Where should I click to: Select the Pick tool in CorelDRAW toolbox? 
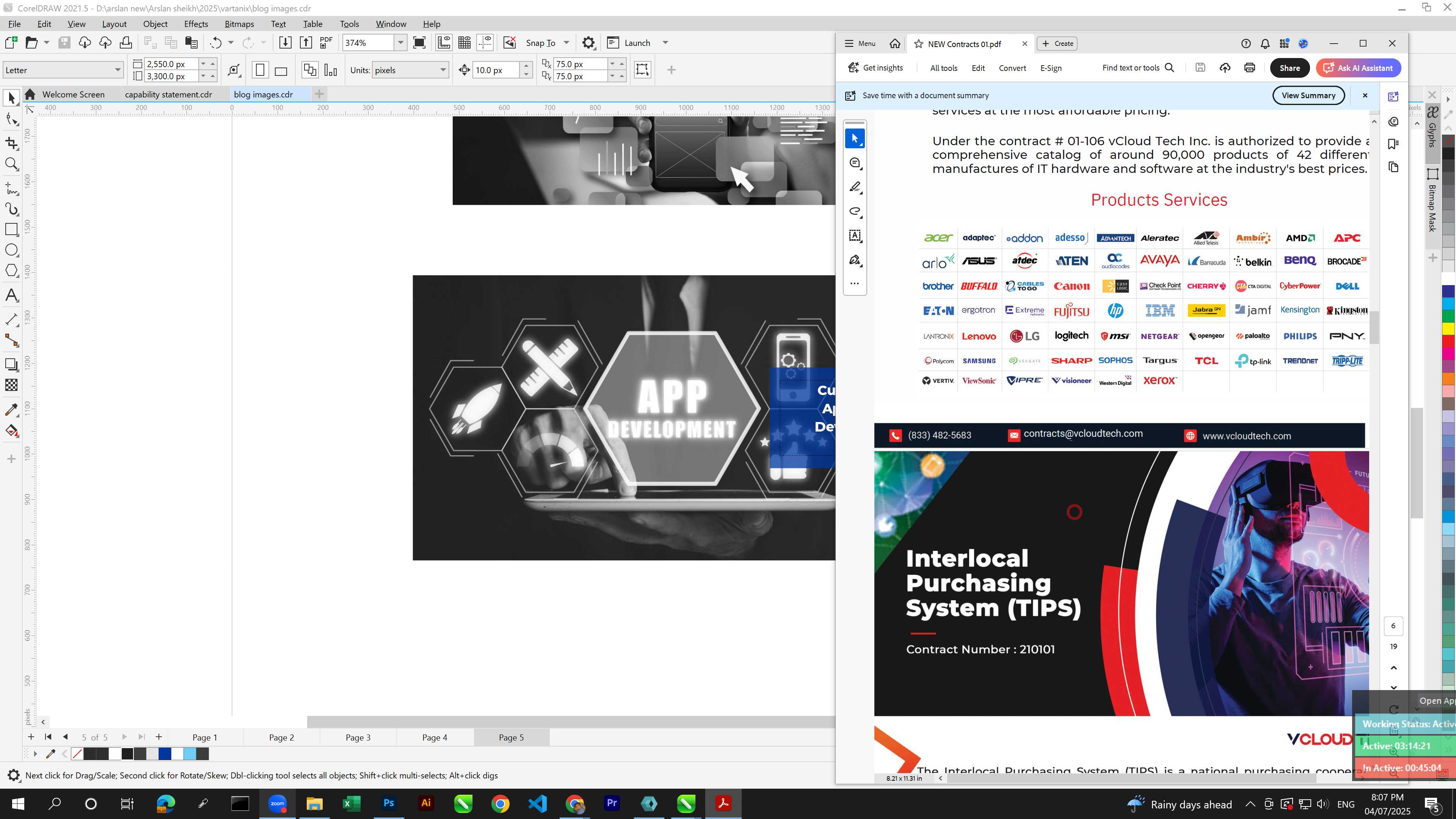point(11,98)
